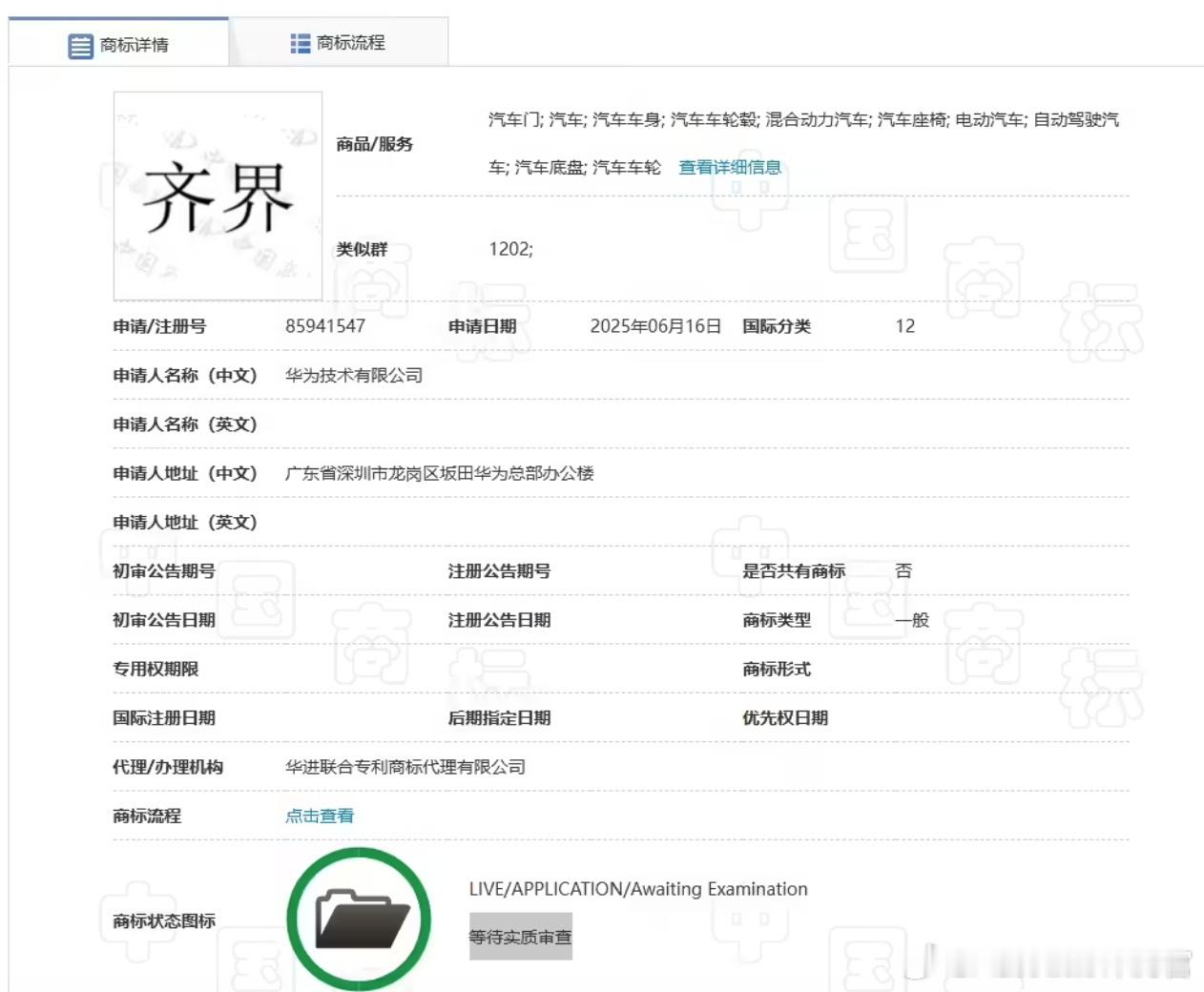Select the applicant name 华为技术有限公司
The image size is (1204, 992).
tap(354, 375)
